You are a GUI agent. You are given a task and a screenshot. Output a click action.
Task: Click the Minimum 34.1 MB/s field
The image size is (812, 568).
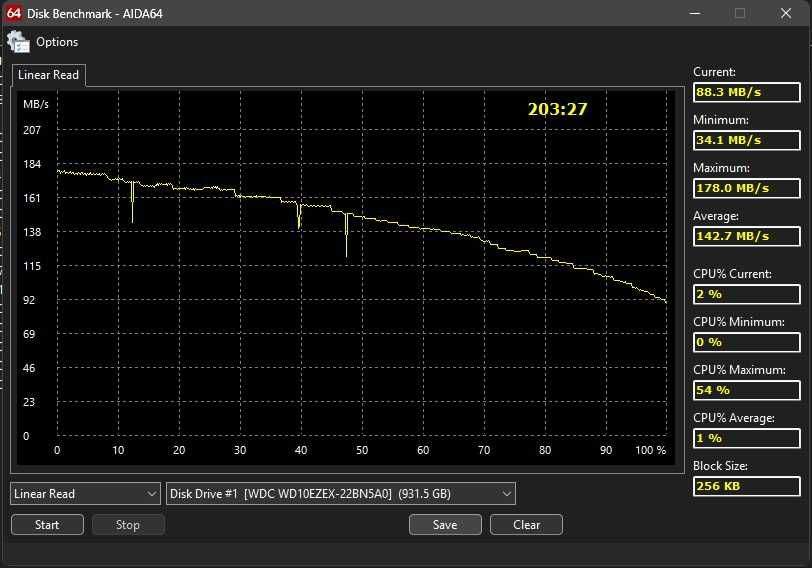point(746,140)
